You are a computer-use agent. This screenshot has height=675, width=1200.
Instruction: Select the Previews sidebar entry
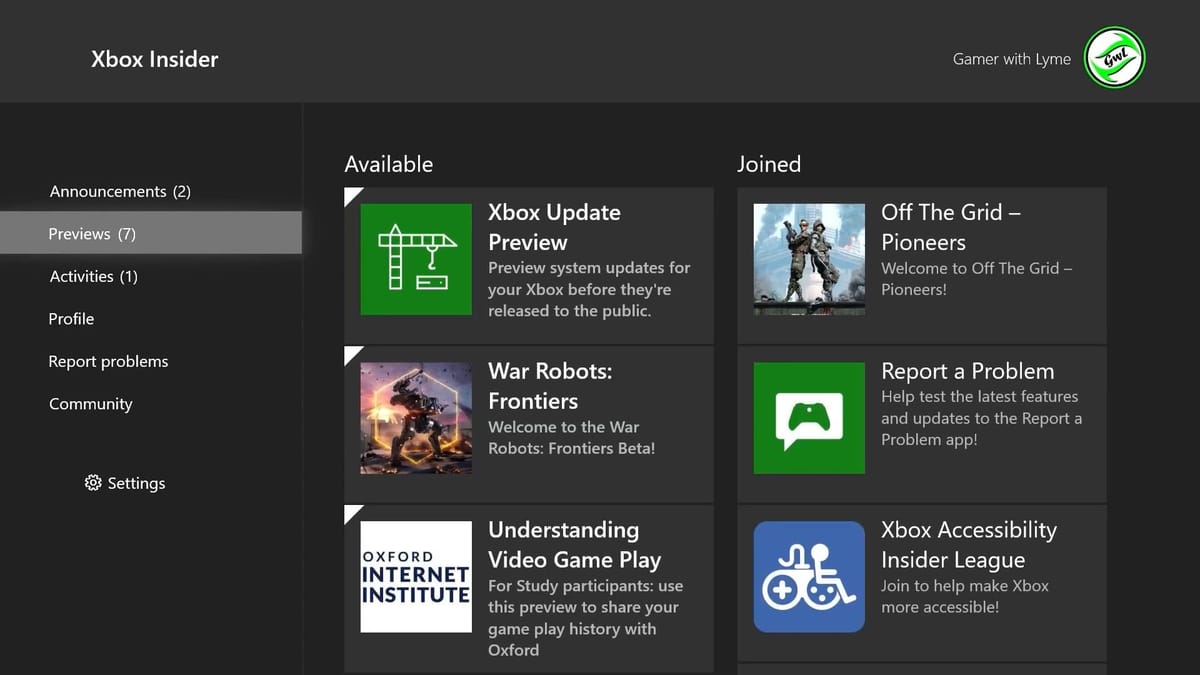click(x=91, y=233)
